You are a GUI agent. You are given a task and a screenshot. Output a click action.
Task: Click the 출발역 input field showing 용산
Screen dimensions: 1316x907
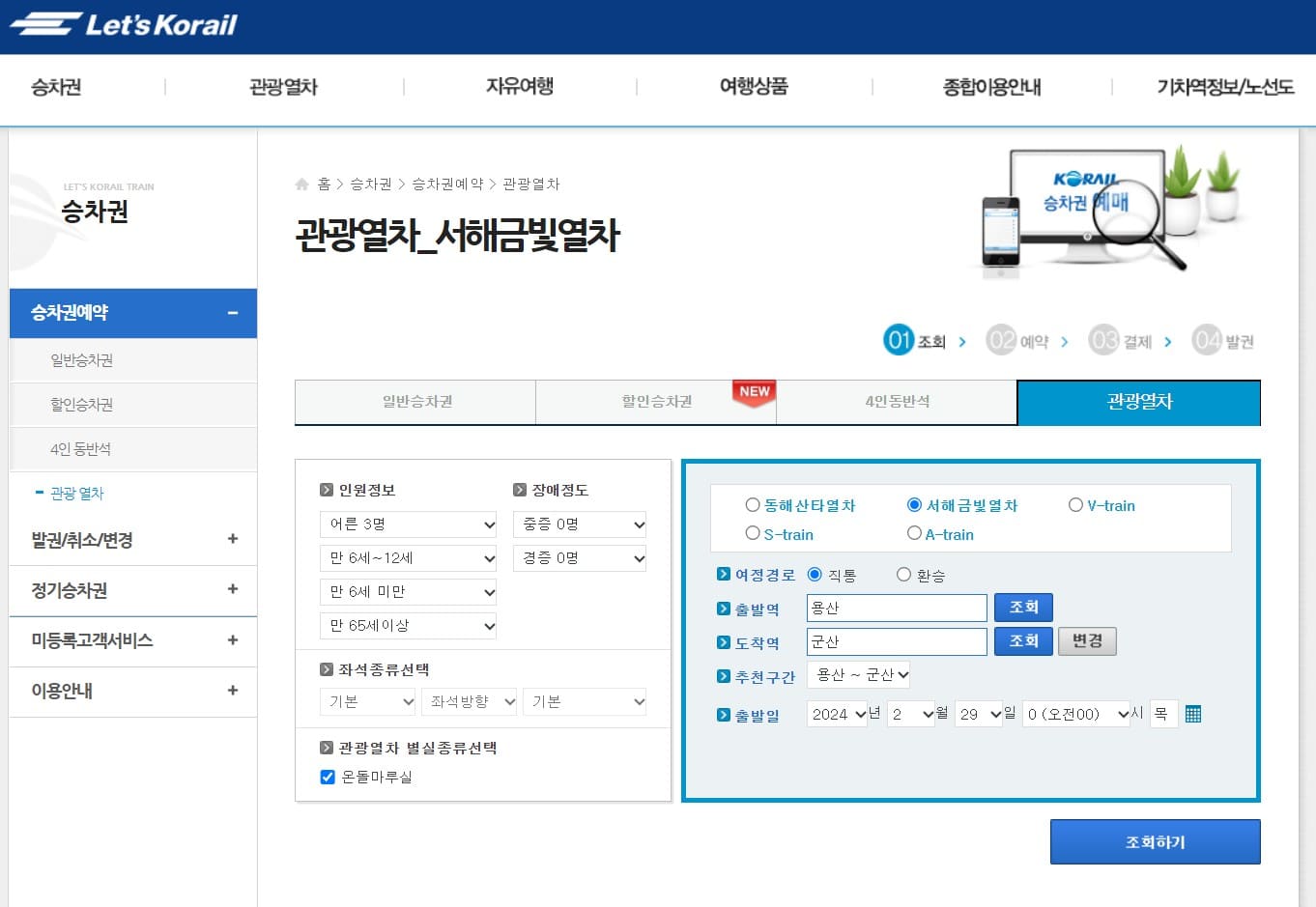pos(896,608)
